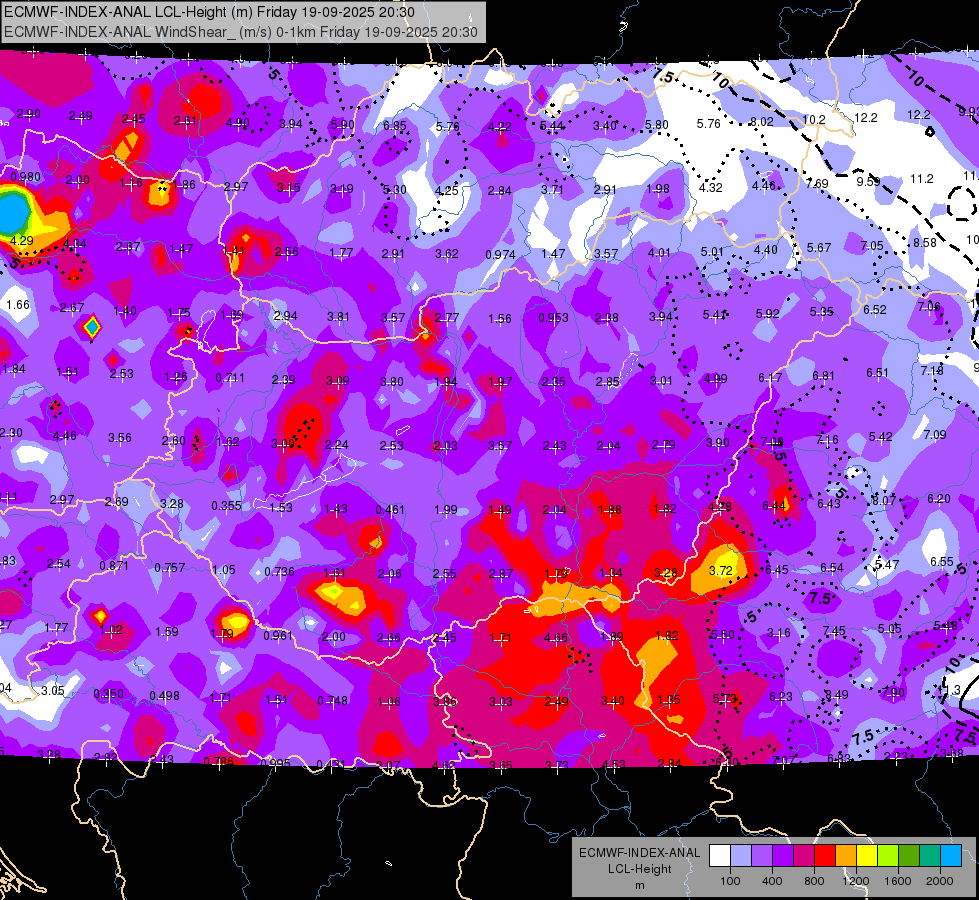Click the red legend swatch
The height and width of the screenshot is (900, 979).
[x=825, y=856]
